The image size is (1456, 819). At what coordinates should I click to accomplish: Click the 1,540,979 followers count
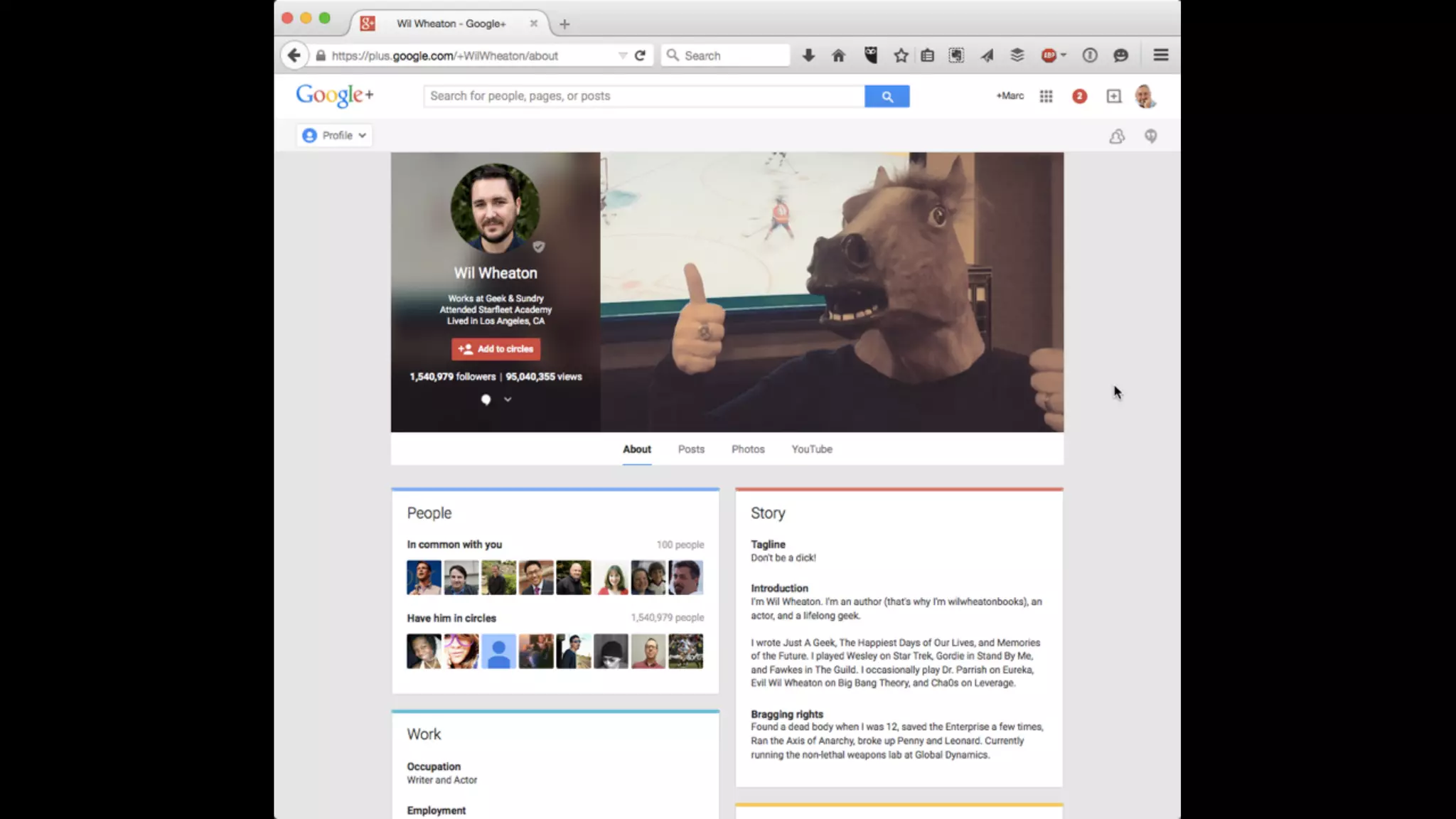452,377
